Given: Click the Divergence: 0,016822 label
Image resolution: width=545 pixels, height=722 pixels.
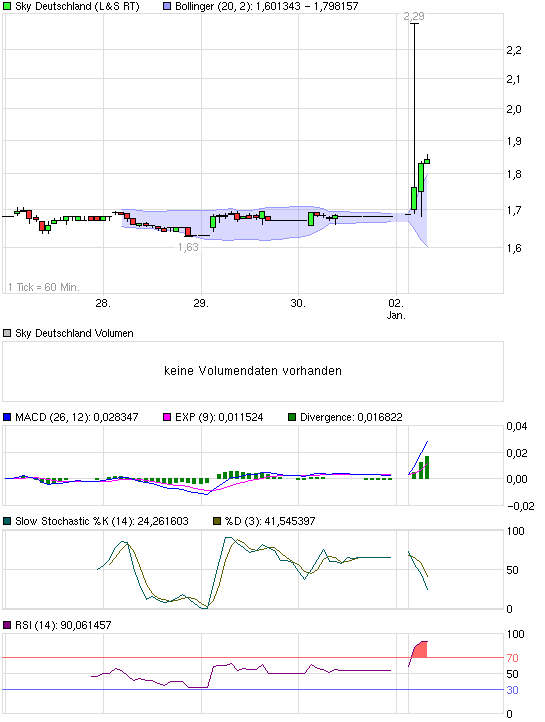Looking at the screenshot, I should tap(351, 417).
